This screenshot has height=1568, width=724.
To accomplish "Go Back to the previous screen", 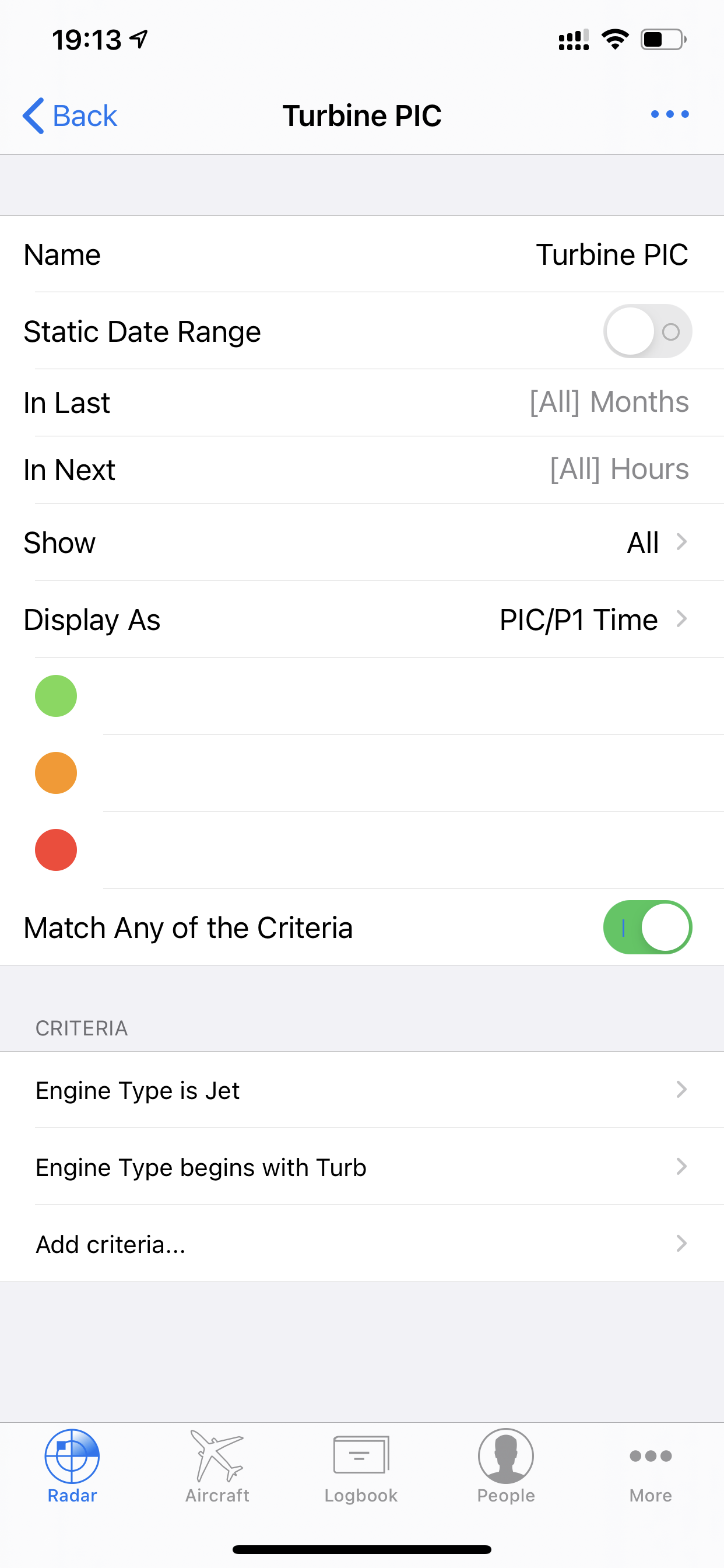I will (x=70, y=116).
